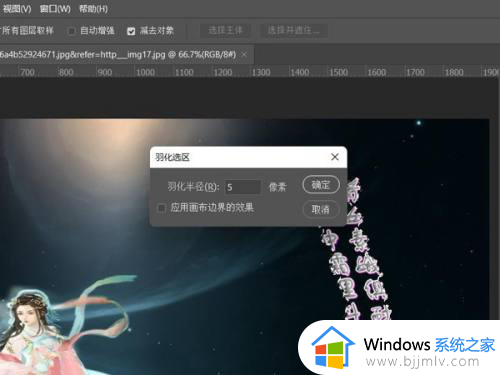
Task: Enable the 自动增强 checkbox
Action: pyautogui.click(x=71, y=31)
